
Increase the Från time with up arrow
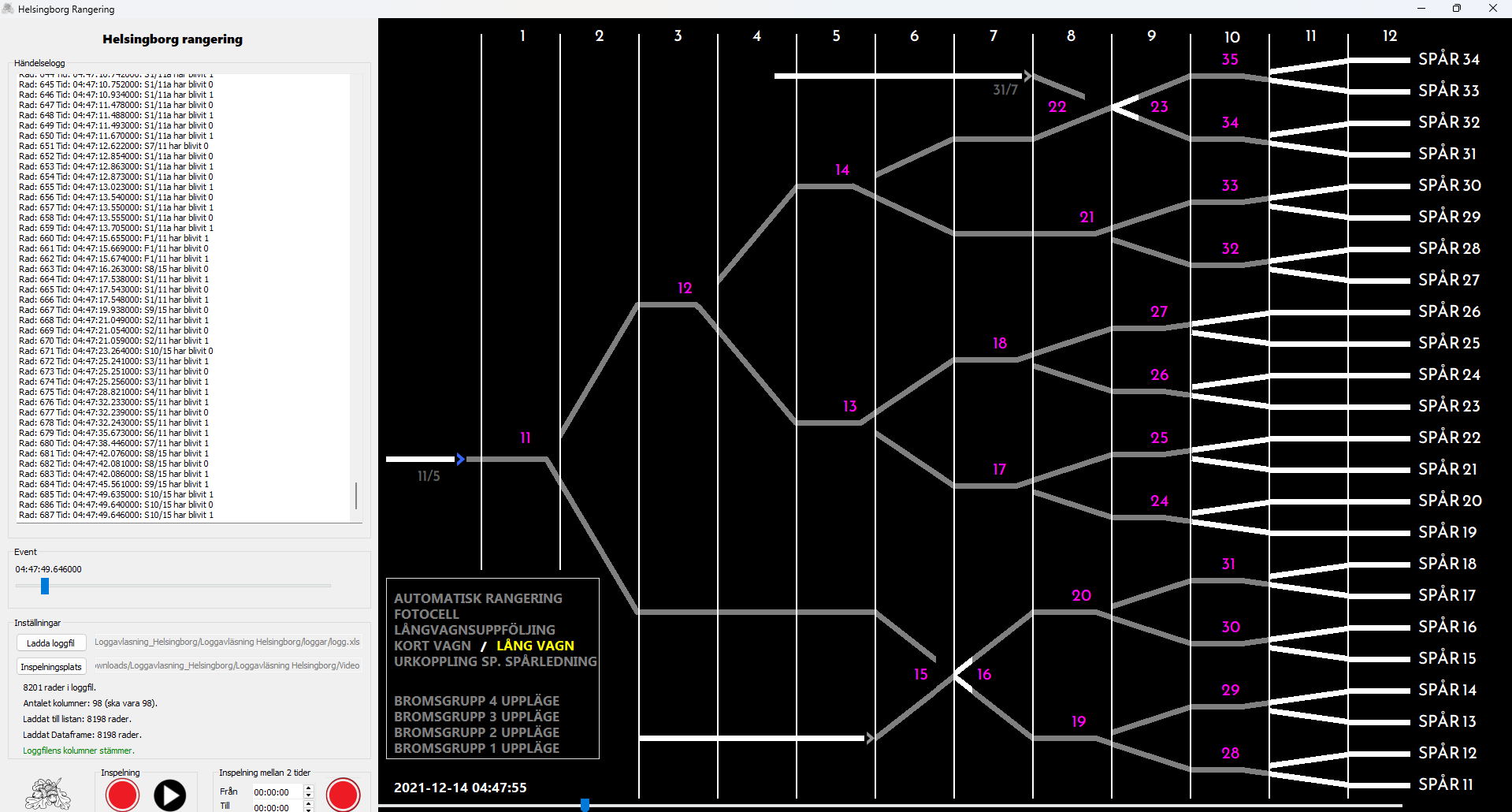pos(308,788)
